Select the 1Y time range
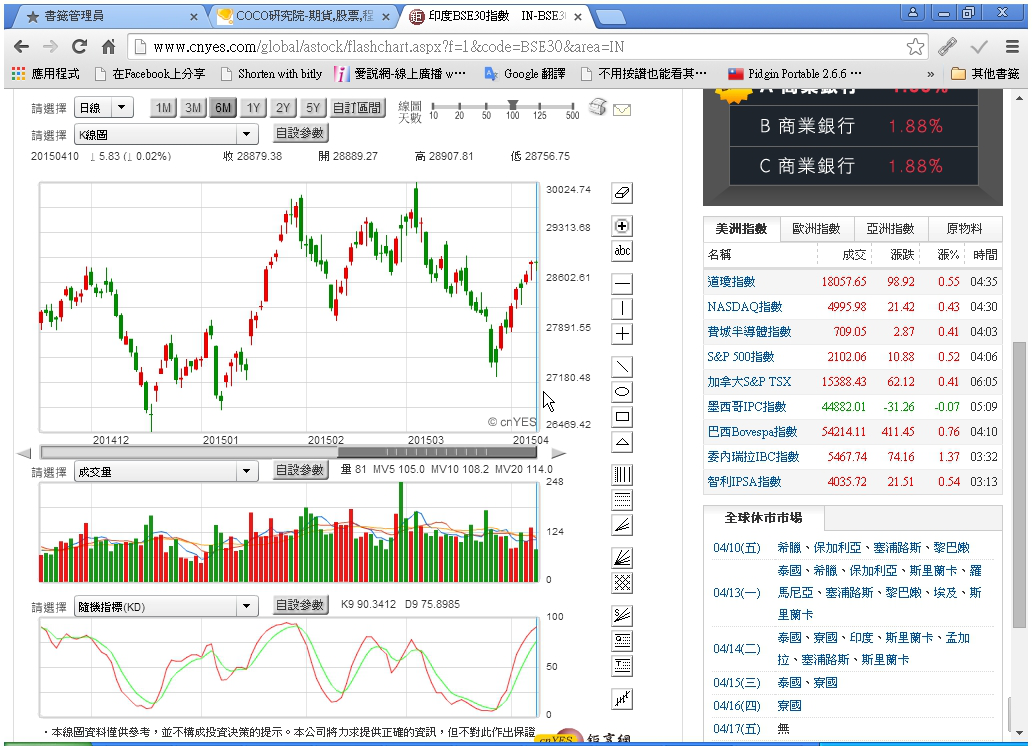The height and width of the screenshot is (746, 1032). coord(253,108)
